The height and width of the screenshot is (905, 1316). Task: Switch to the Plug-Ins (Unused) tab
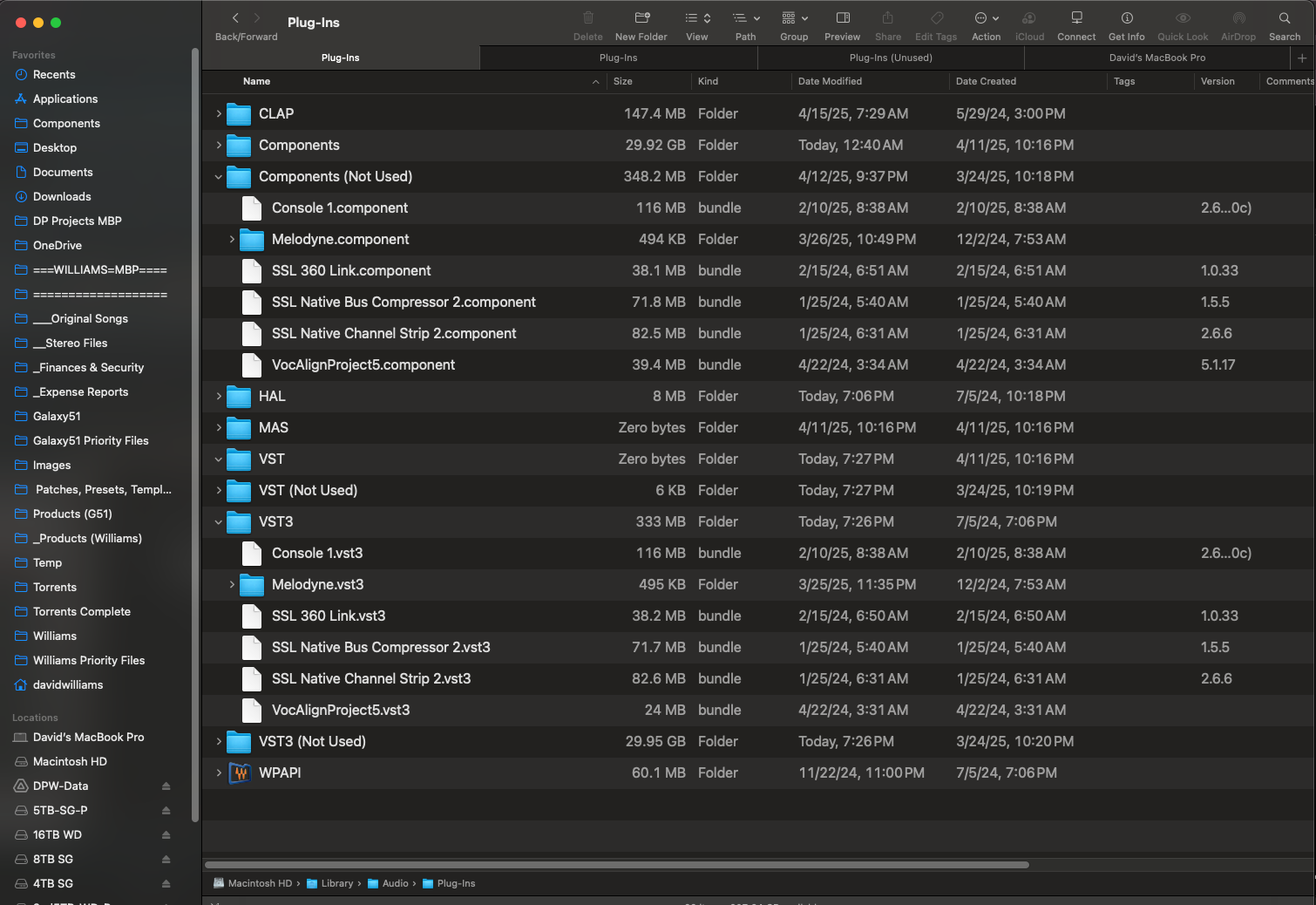click(x=891, y=58)
